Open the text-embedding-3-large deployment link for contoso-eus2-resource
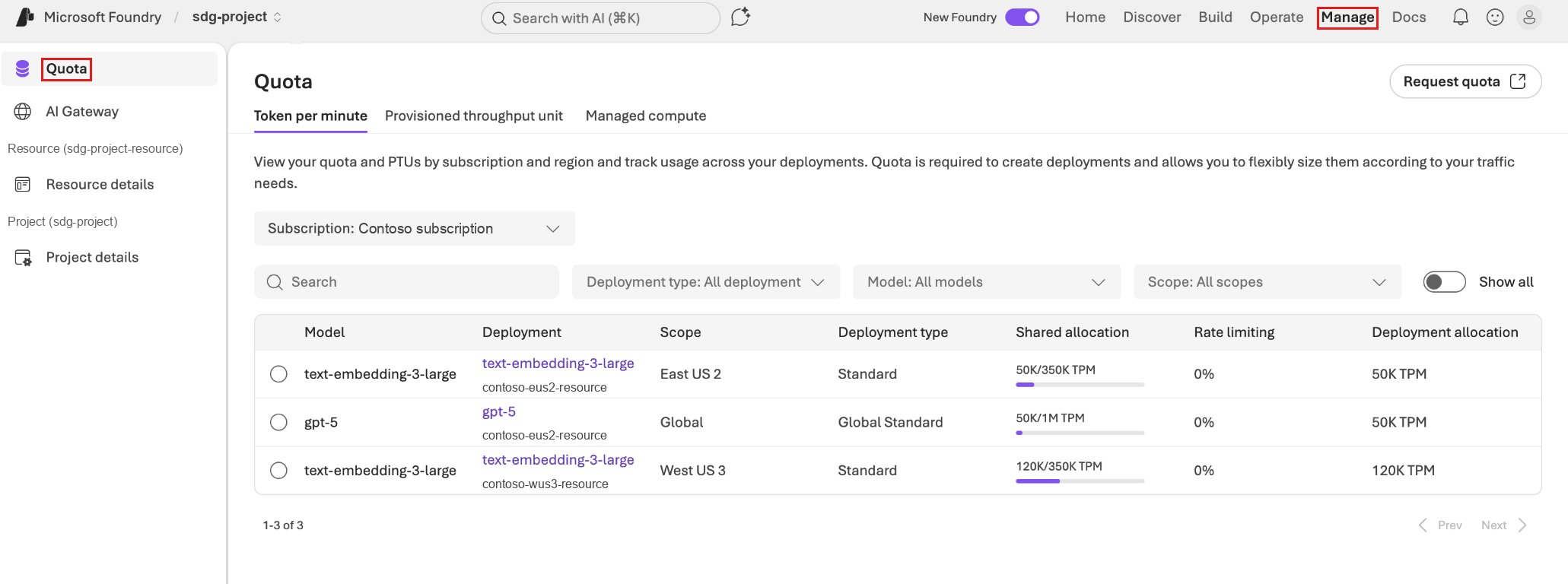This screenshot has height=584, width=1568. 558,363
